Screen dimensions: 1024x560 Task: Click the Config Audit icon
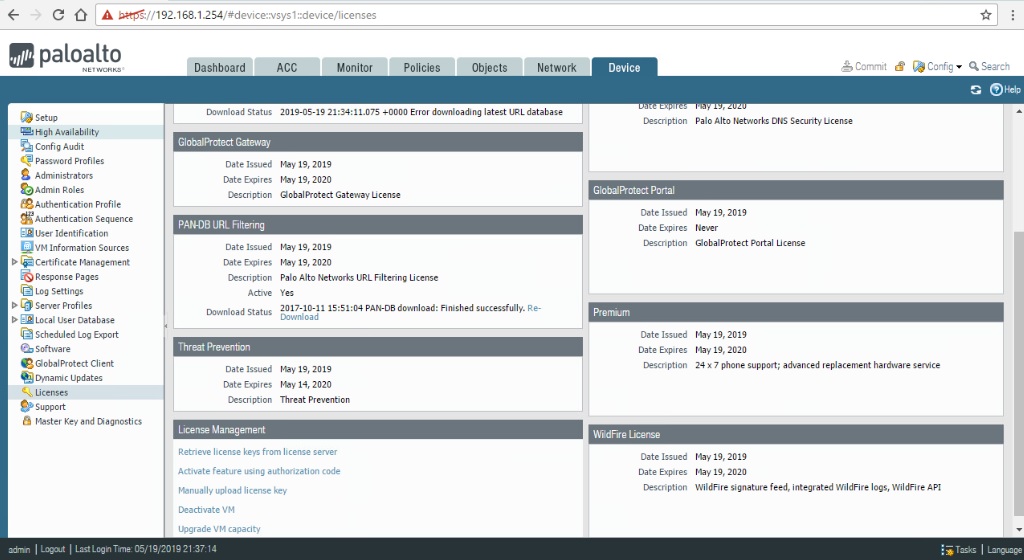click(x=26, y=146)
